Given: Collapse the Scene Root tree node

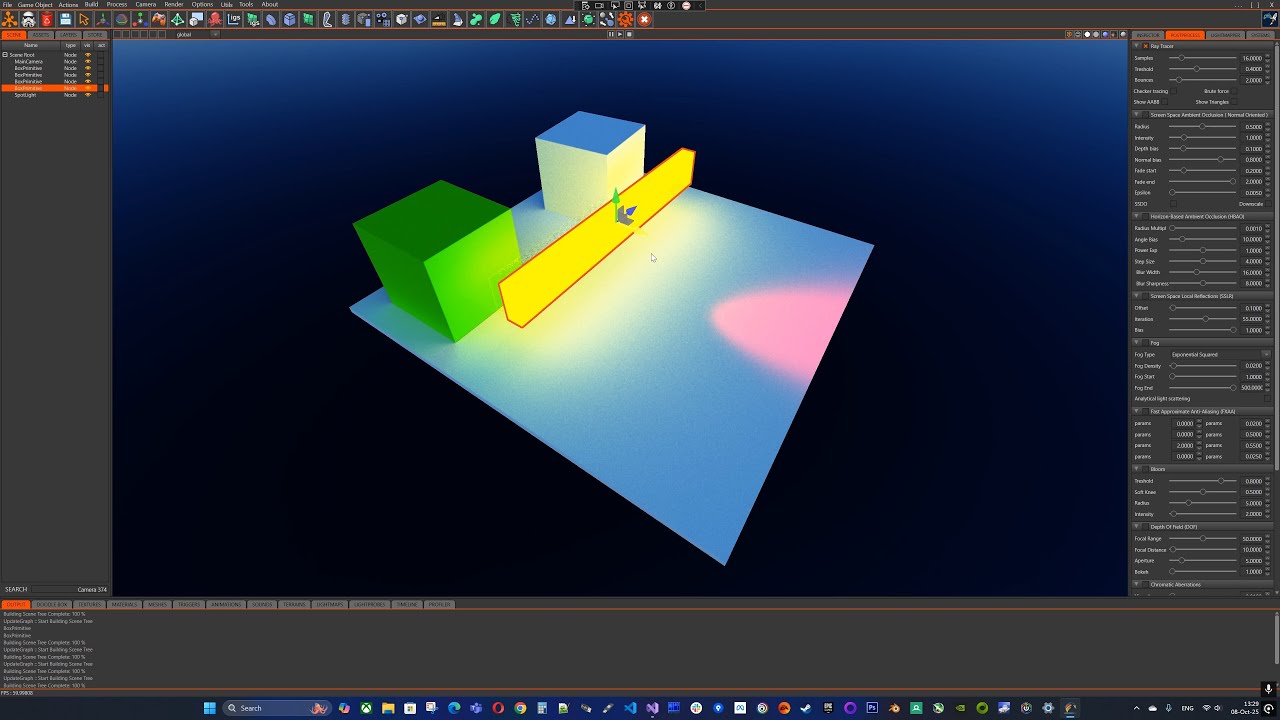Looking at the screenshot, I should pyautogui.click(x=5, y=55).
